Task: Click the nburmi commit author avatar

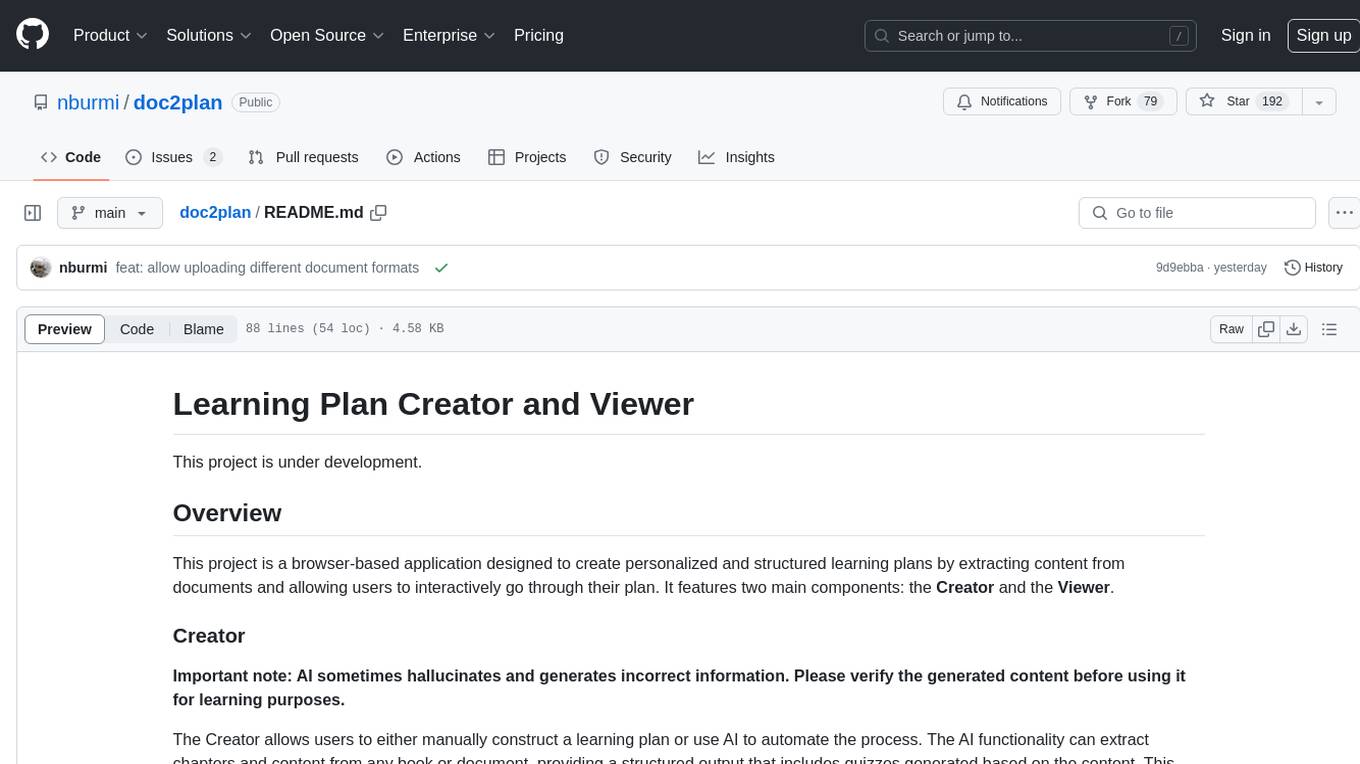Action: 41,268
